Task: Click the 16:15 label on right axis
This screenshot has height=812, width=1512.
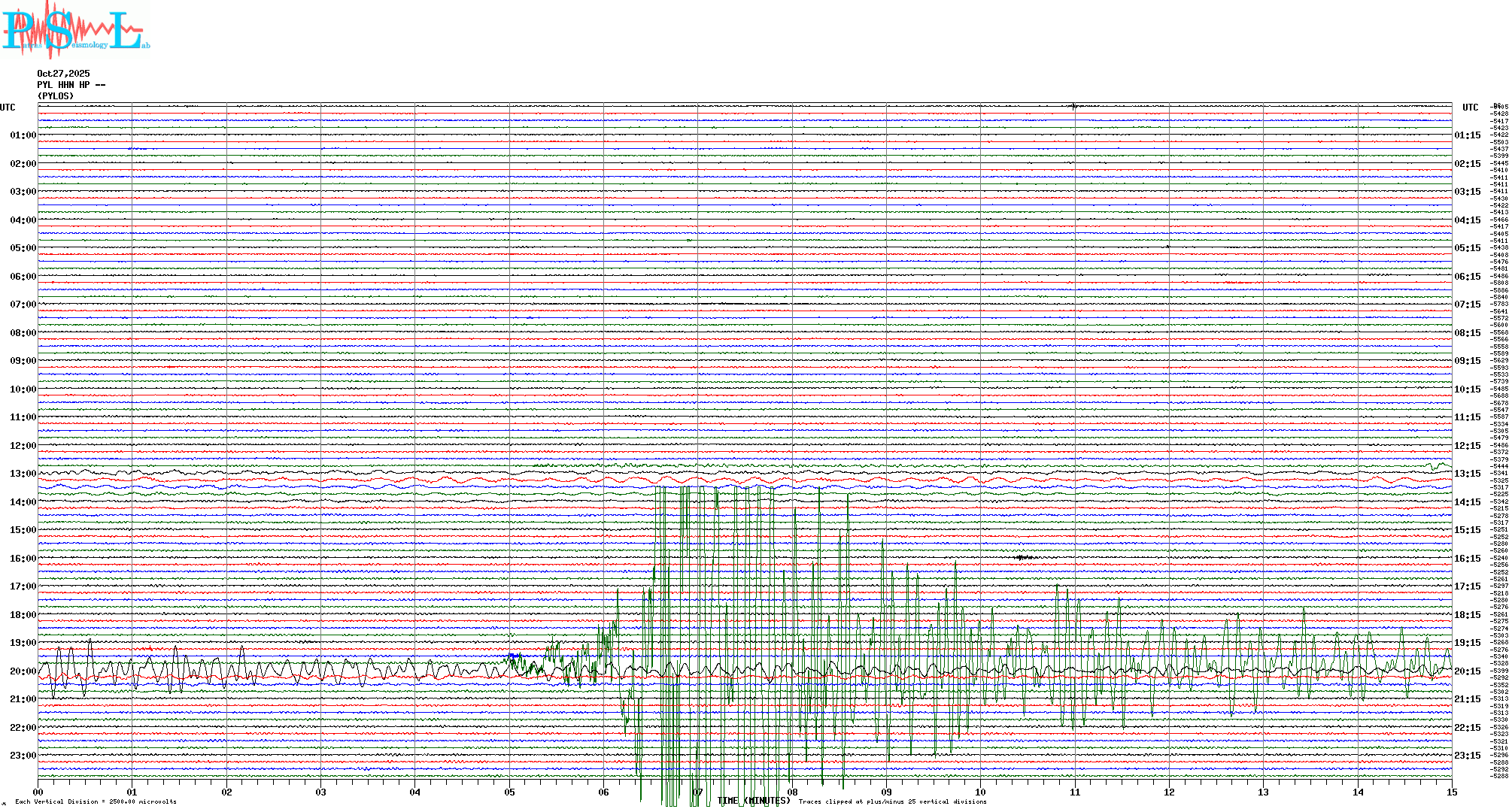Action: pyautogui.click(x=1467, y=559)
